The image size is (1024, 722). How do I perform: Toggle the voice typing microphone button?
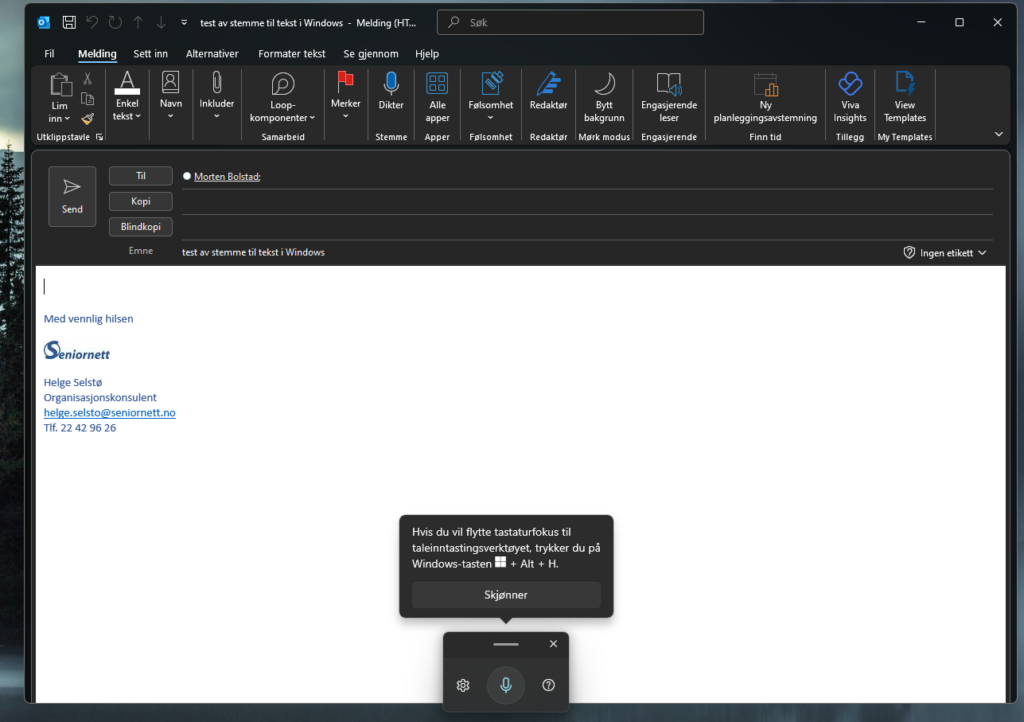[x=506, y=685]
